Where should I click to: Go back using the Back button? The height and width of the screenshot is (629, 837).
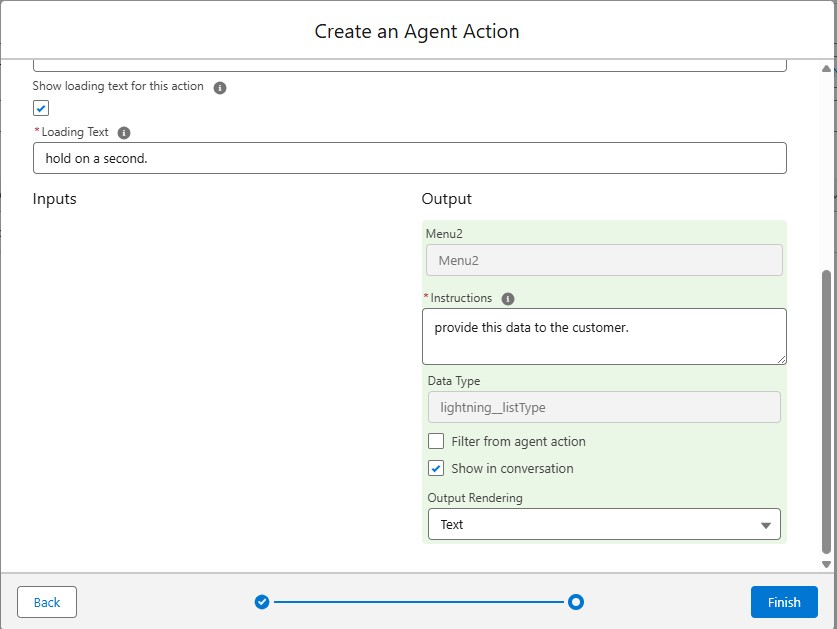pos(47,602)
